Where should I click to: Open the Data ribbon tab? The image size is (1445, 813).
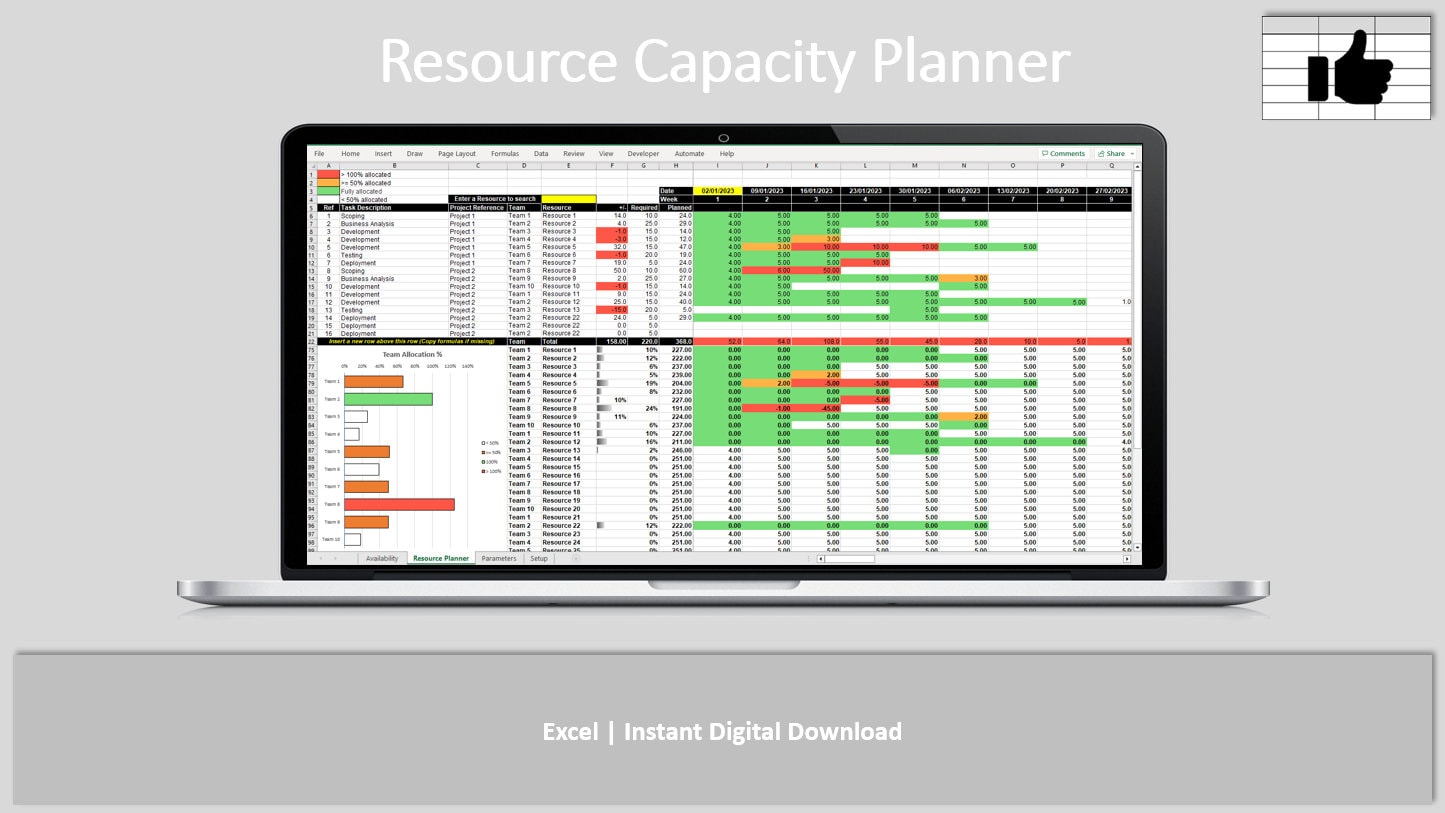click(x=541, y=153)
